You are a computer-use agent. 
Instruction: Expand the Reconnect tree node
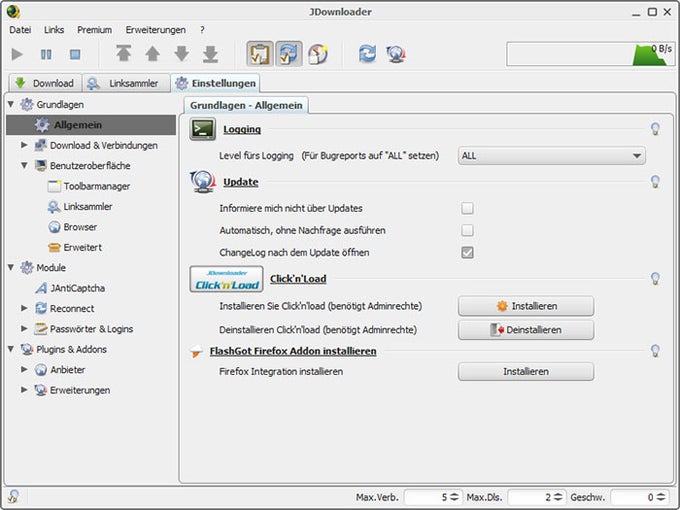coord(24,308)
